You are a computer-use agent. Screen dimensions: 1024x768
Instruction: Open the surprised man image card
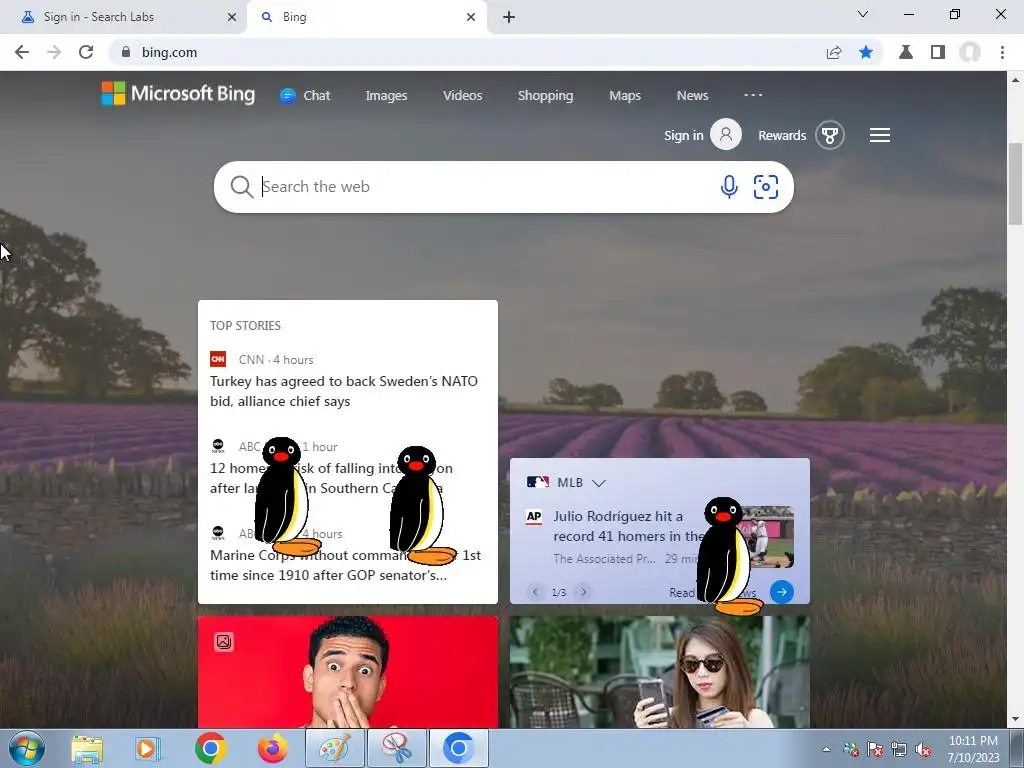pos(347,672)
